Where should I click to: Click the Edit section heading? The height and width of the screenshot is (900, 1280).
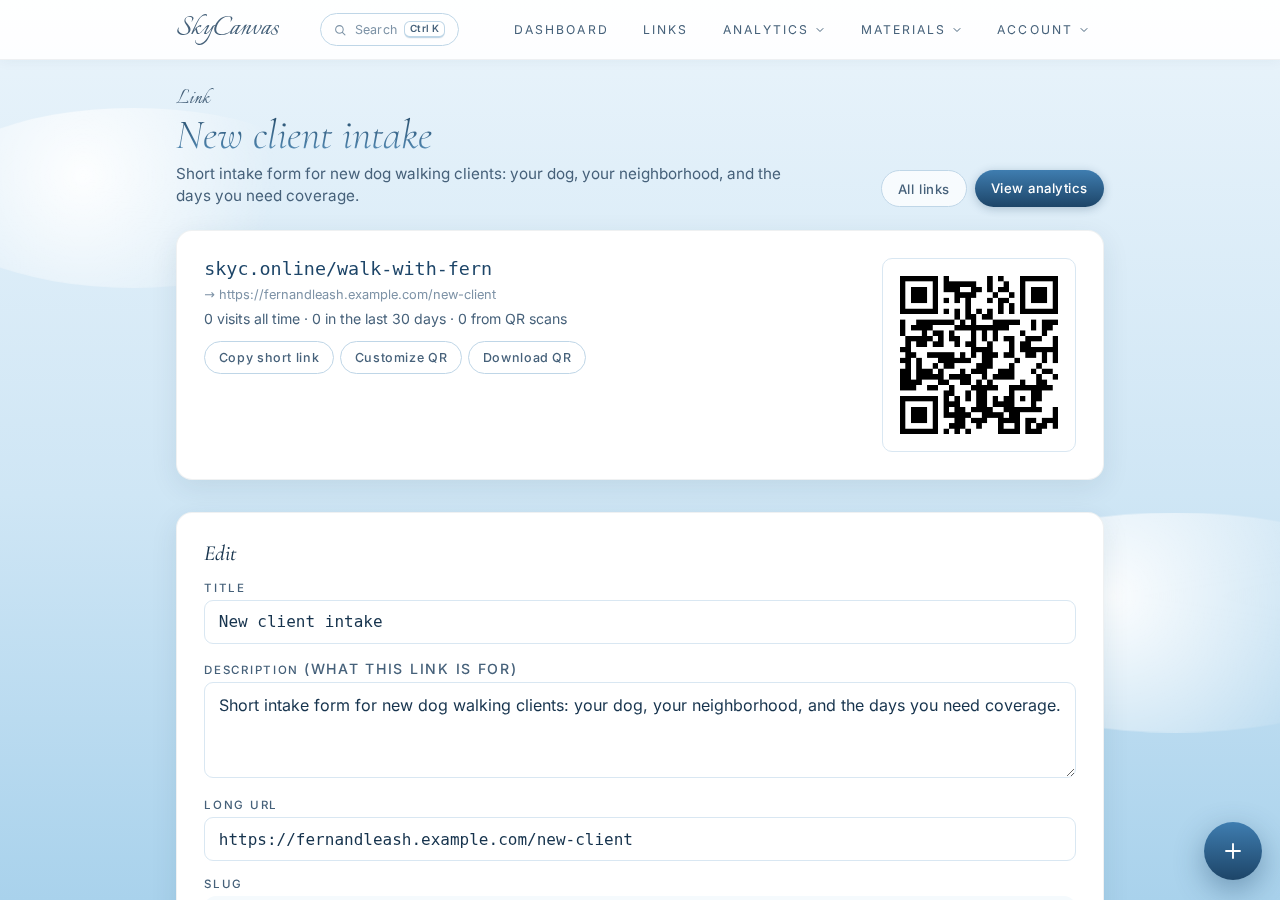pyautogui.click(x=220, y=553)
